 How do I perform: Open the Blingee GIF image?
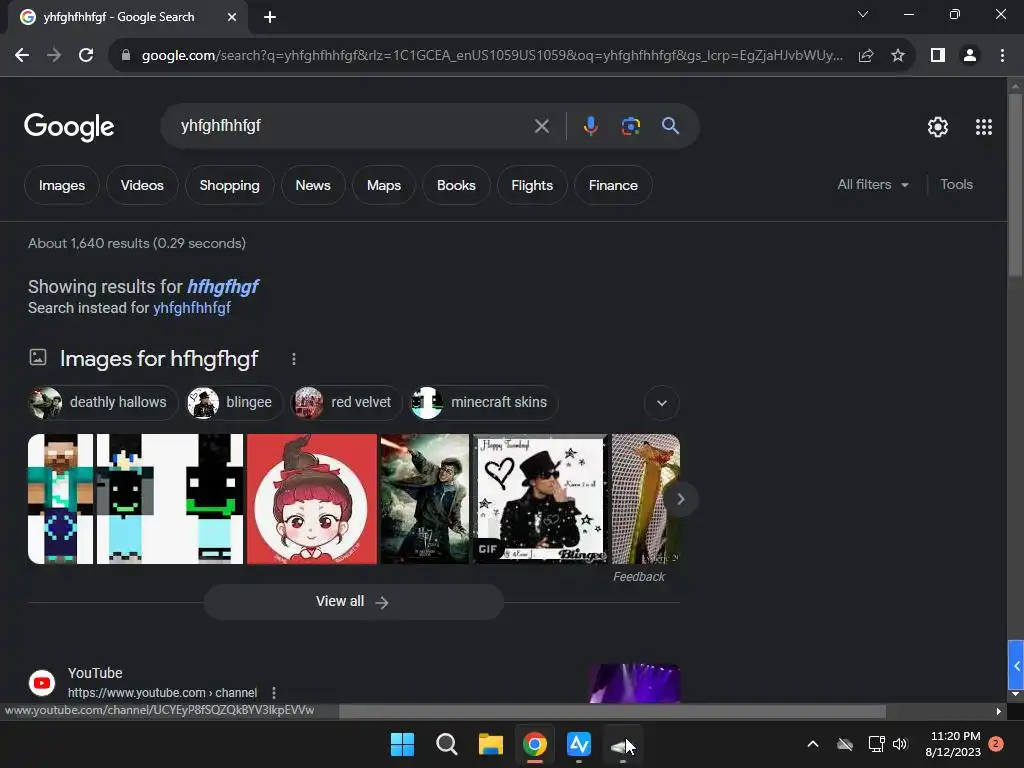click(540, 499)
